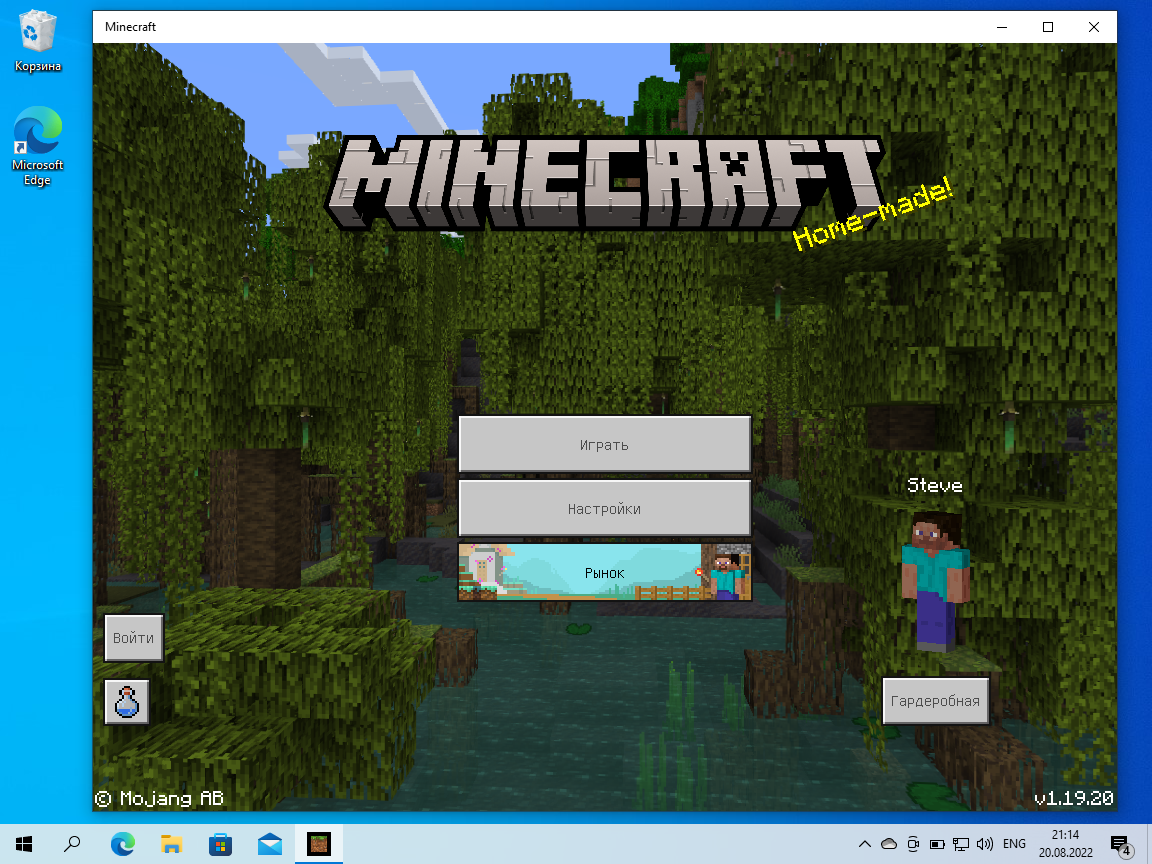Click the Home-made! splash text
Screen dimensions: 1152x864
click(x=873, y=215)
